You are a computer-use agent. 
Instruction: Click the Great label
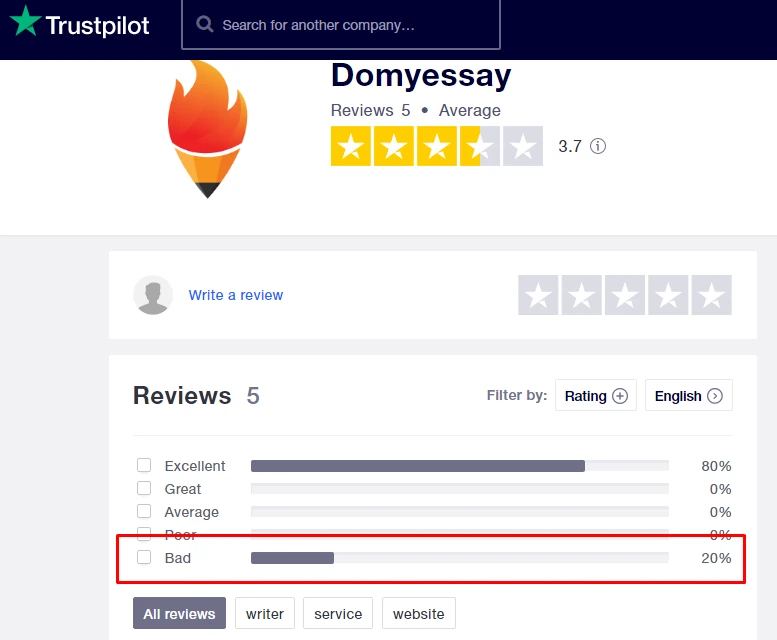pyautogui.click(x=183, y=489)
